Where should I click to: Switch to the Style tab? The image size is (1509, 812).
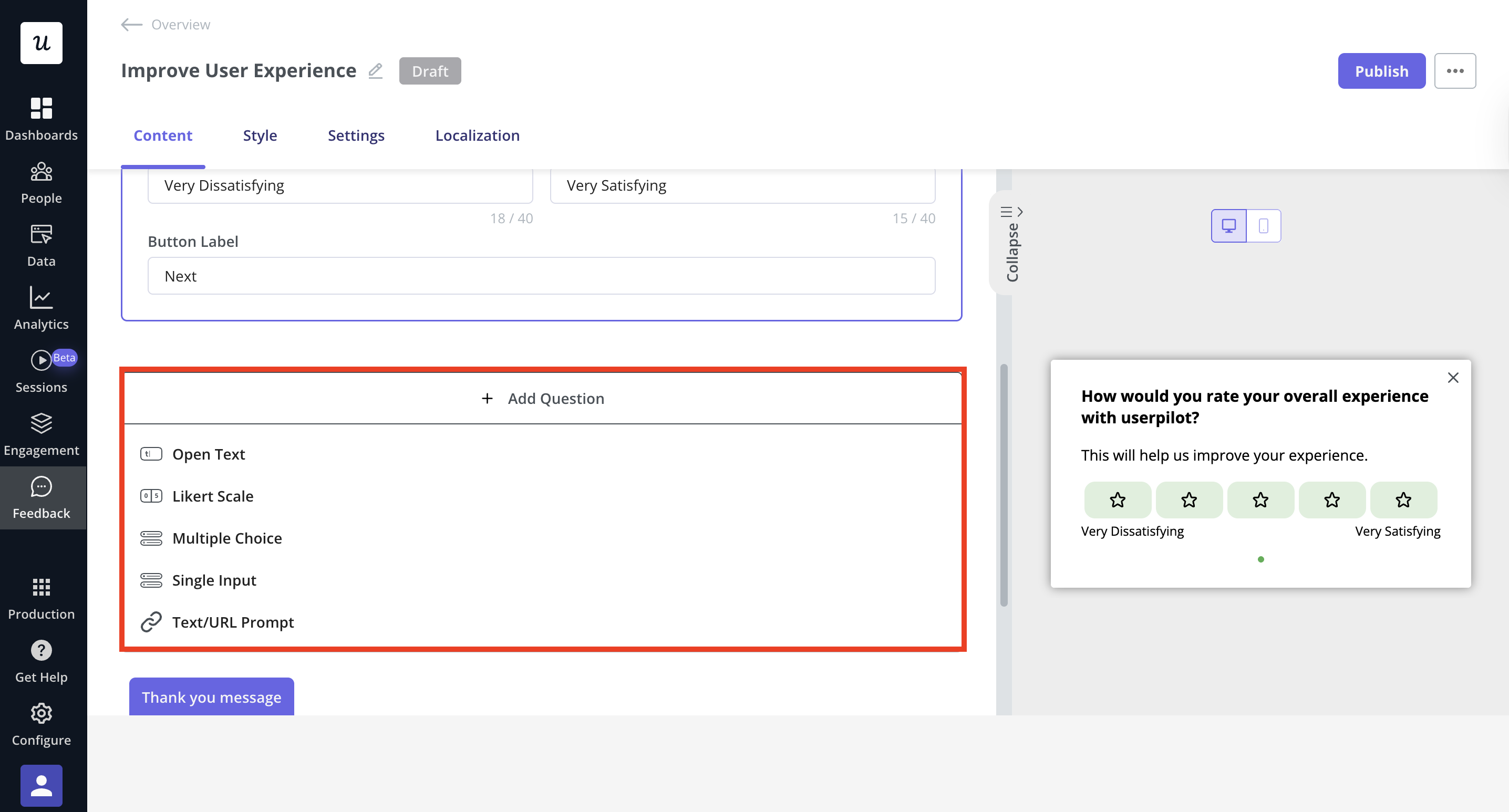coord(260,135)
